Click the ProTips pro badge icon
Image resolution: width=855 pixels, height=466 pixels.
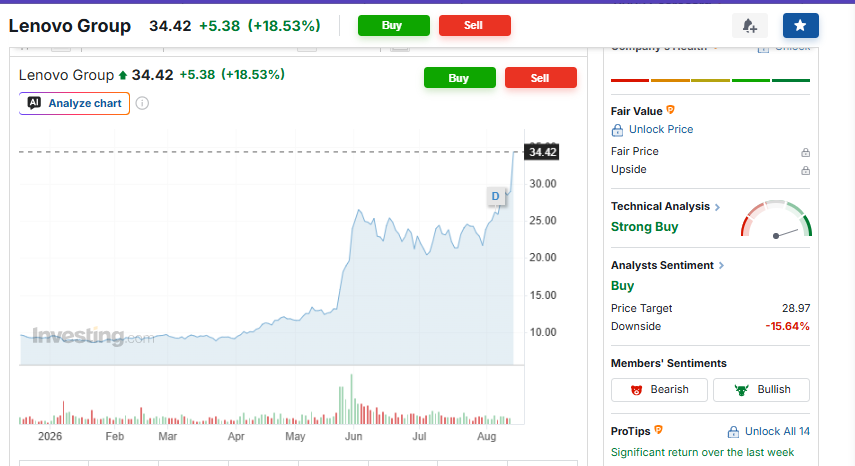click(659, 430)
